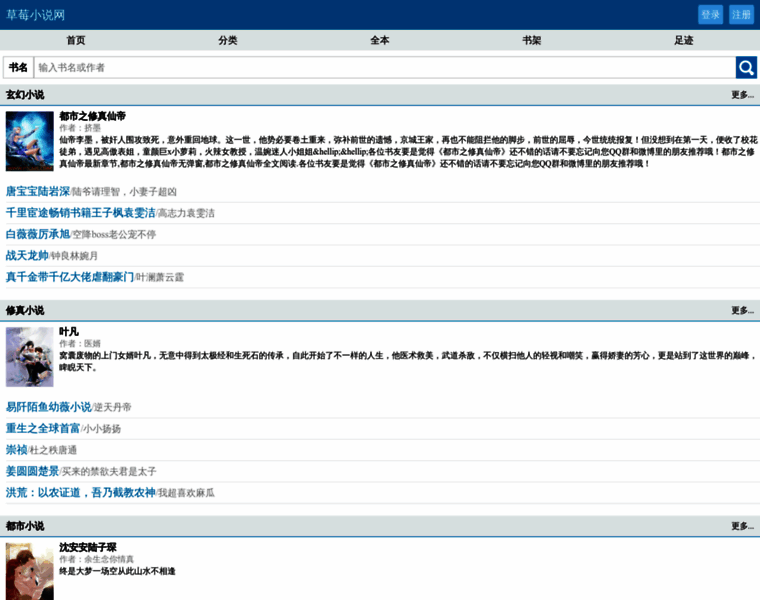Open the novel 千里宦途畅销书籍王子枫袁雯洁

(x=80, y=213)
